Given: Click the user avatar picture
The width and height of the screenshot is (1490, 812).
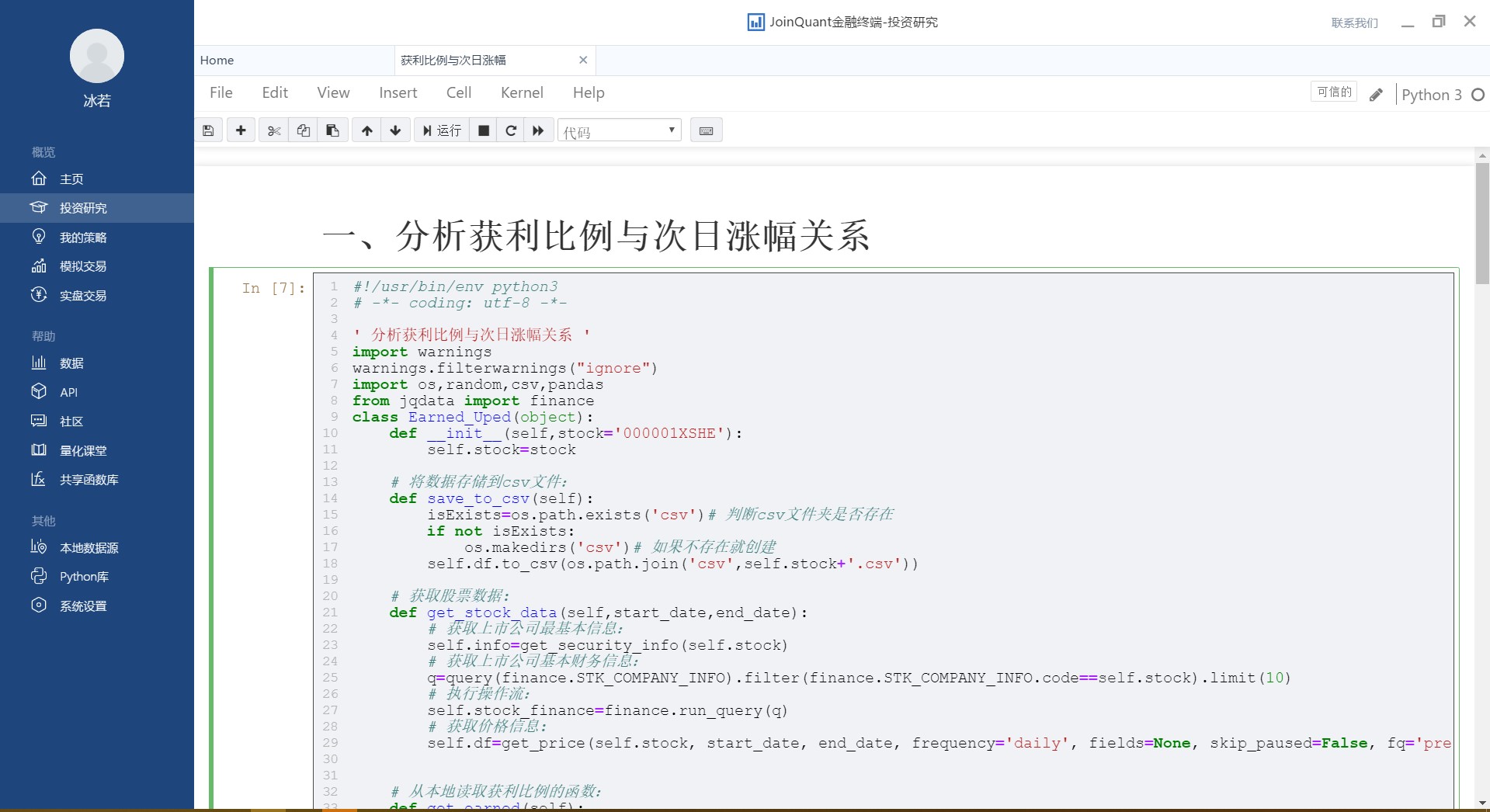Looking at the screenshot, I should [97, 56].
